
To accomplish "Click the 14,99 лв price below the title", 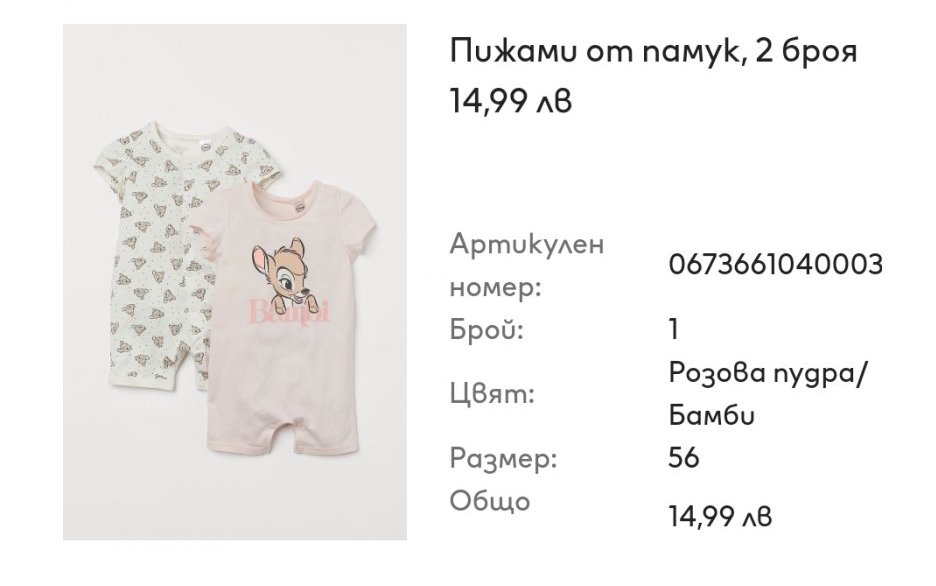I will pos(514,101).
